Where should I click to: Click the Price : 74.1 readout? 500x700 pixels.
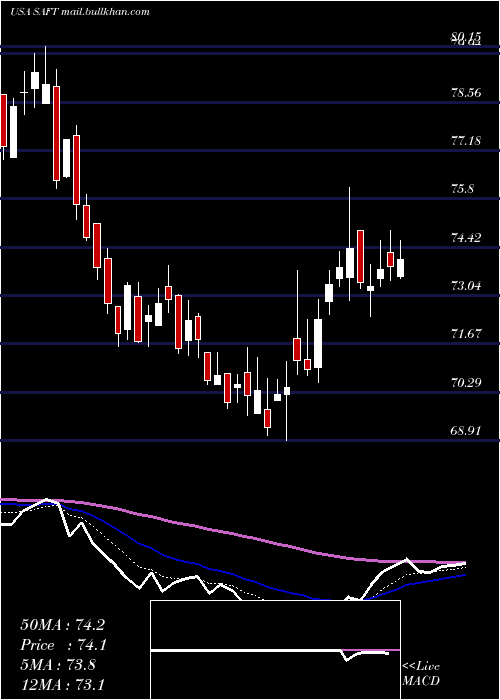click(x=62, y=645)
